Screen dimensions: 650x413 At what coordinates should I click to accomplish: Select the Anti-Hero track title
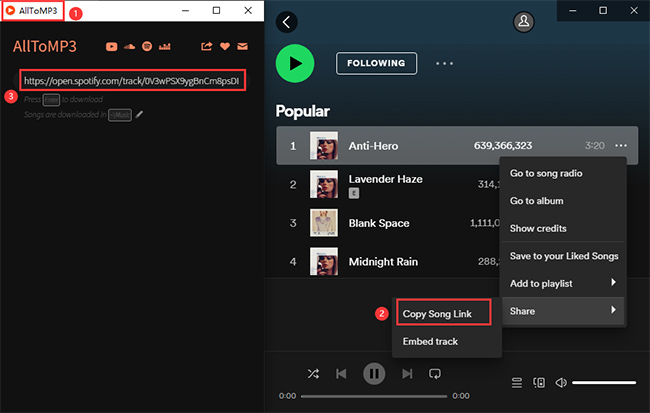pyautogui.click(x=373, y=146)
